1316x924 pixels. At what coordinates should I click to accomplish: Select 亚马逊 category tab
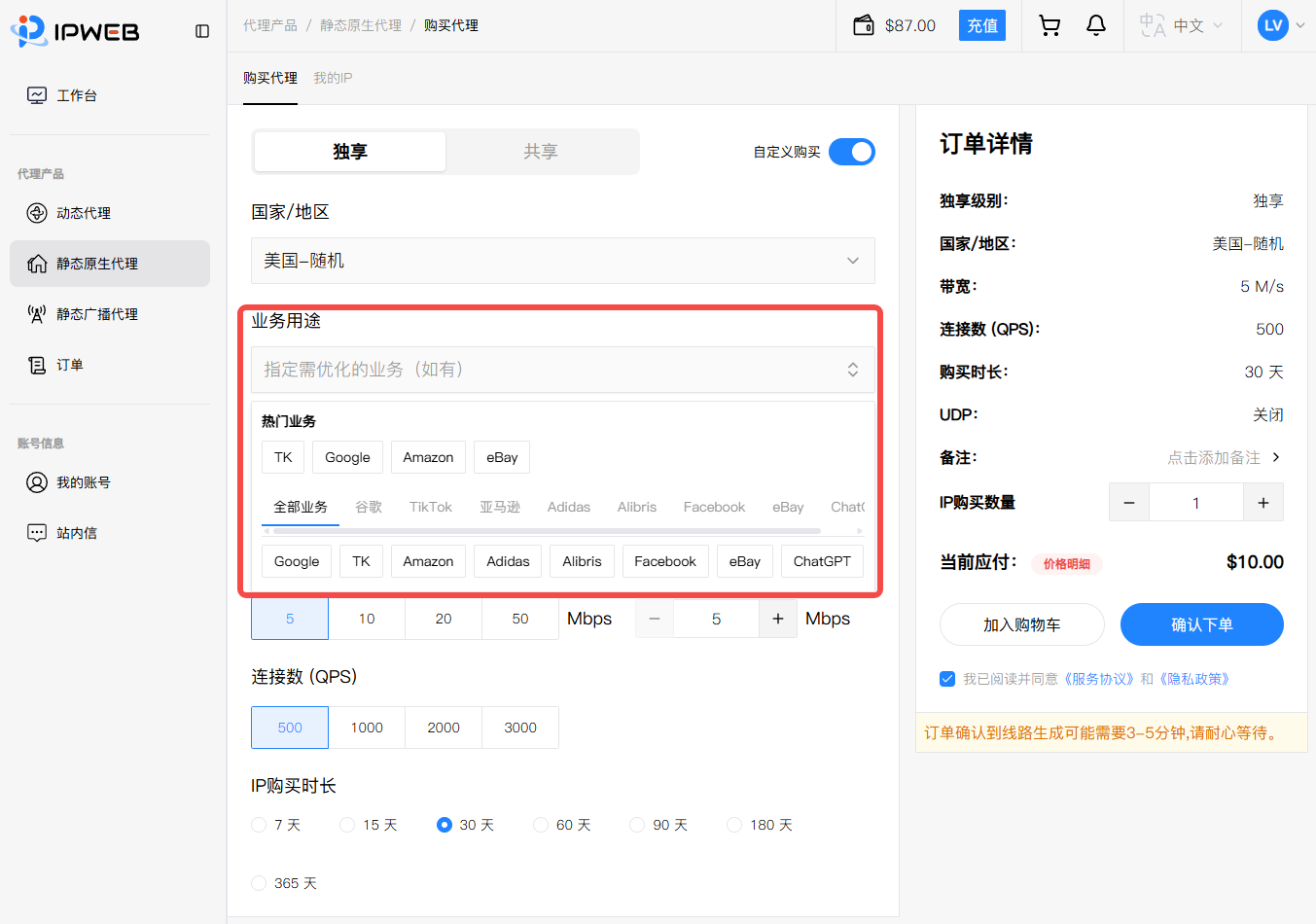500,507
